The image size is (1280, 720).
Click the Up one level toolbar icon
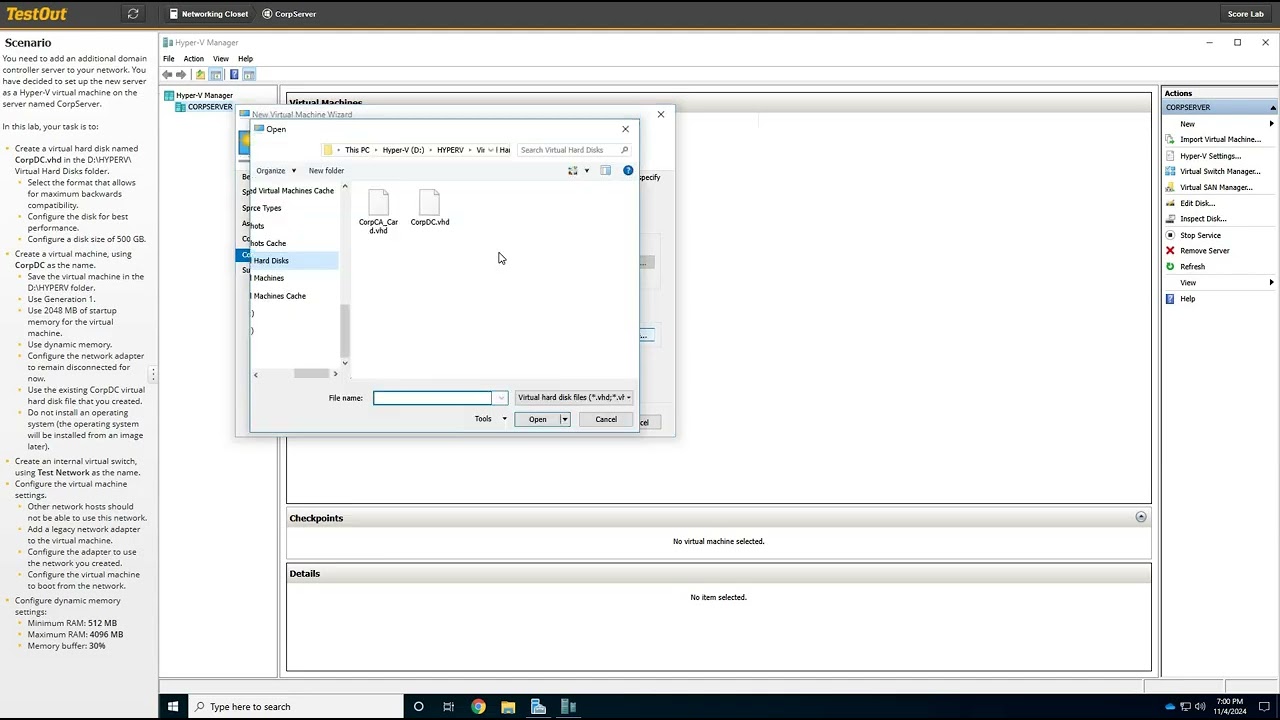click(200, 75)
